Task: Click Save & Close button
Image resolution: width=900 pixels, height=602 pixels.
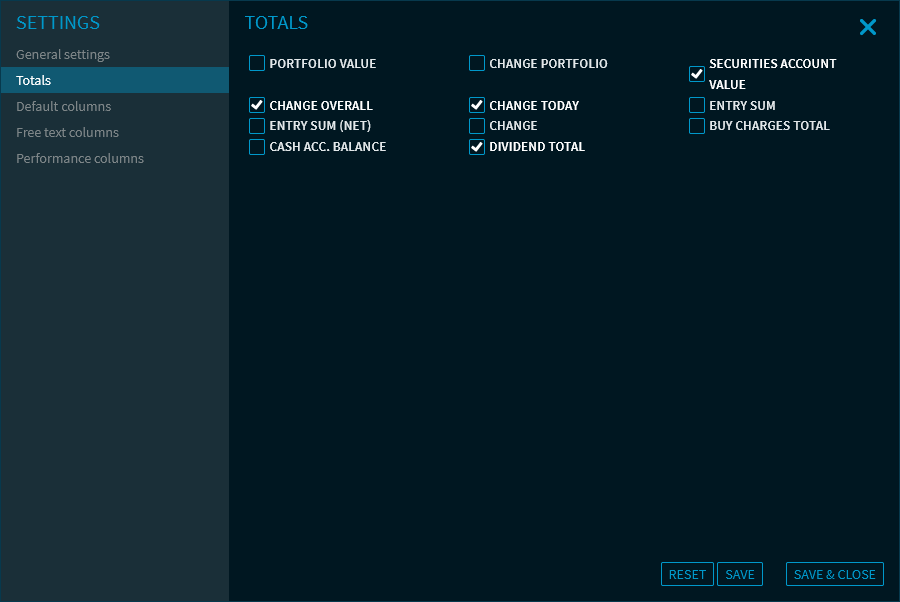Action: (x=834, y=574)
